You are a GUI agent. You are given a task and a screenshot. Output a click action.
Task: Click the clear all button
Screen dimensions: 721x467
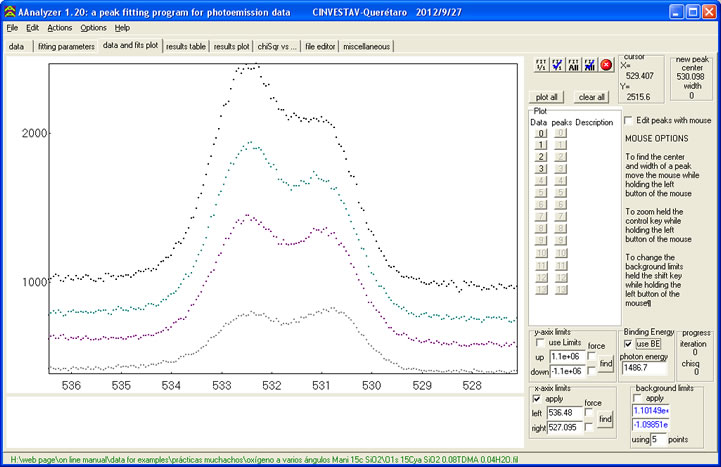[593, 97]
